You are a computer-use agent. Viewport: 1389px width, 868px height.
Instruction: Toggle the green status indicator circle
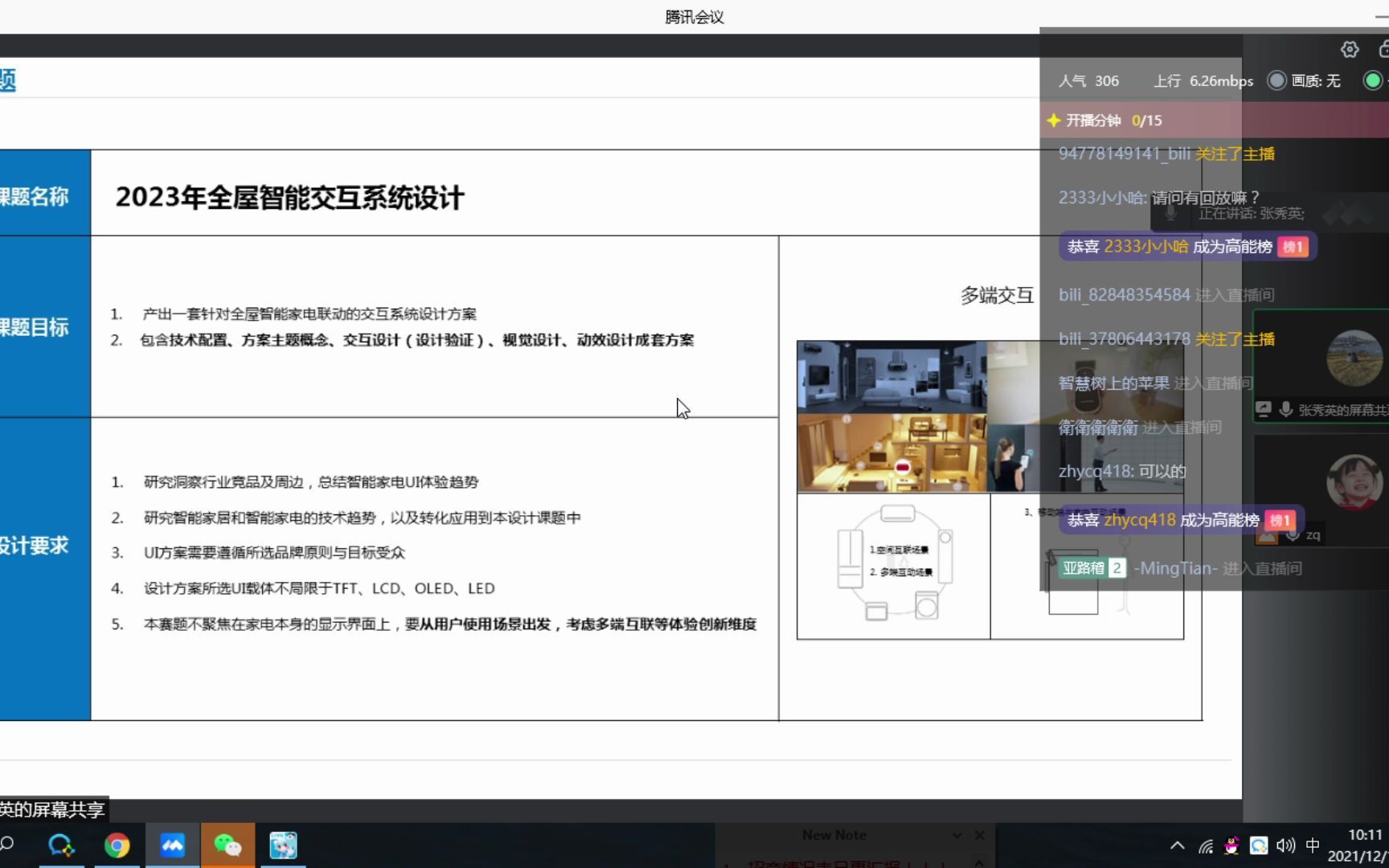point(1373,80)
